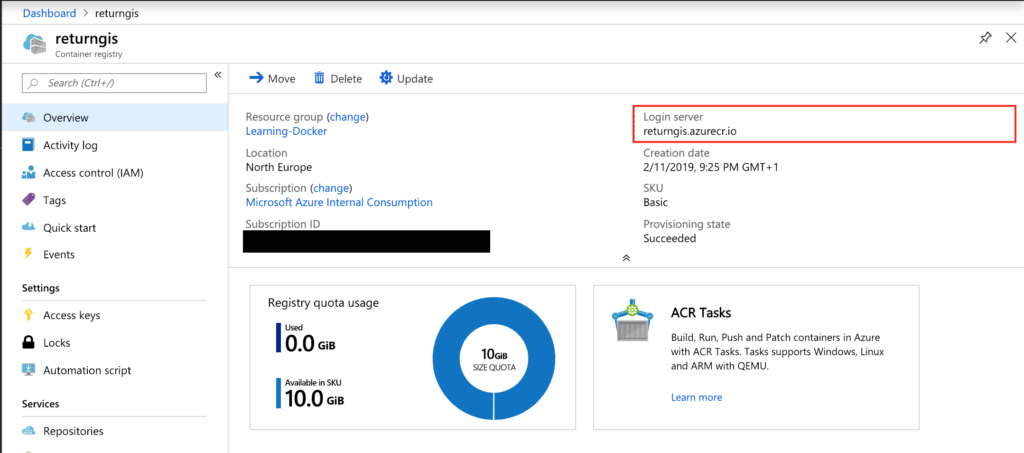The image size is (1024, 453).
Task: Click the purple Tags icon
Action: coord(28,200)
